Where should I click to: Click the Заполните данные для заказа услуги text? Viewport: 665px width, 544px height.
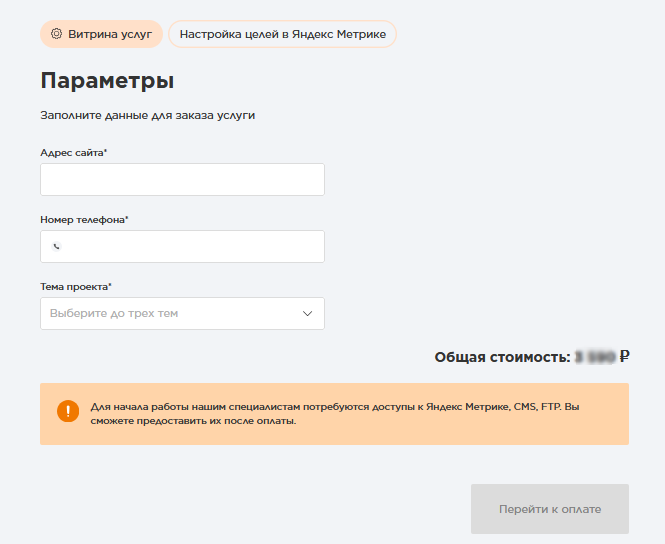pos(147,115)
